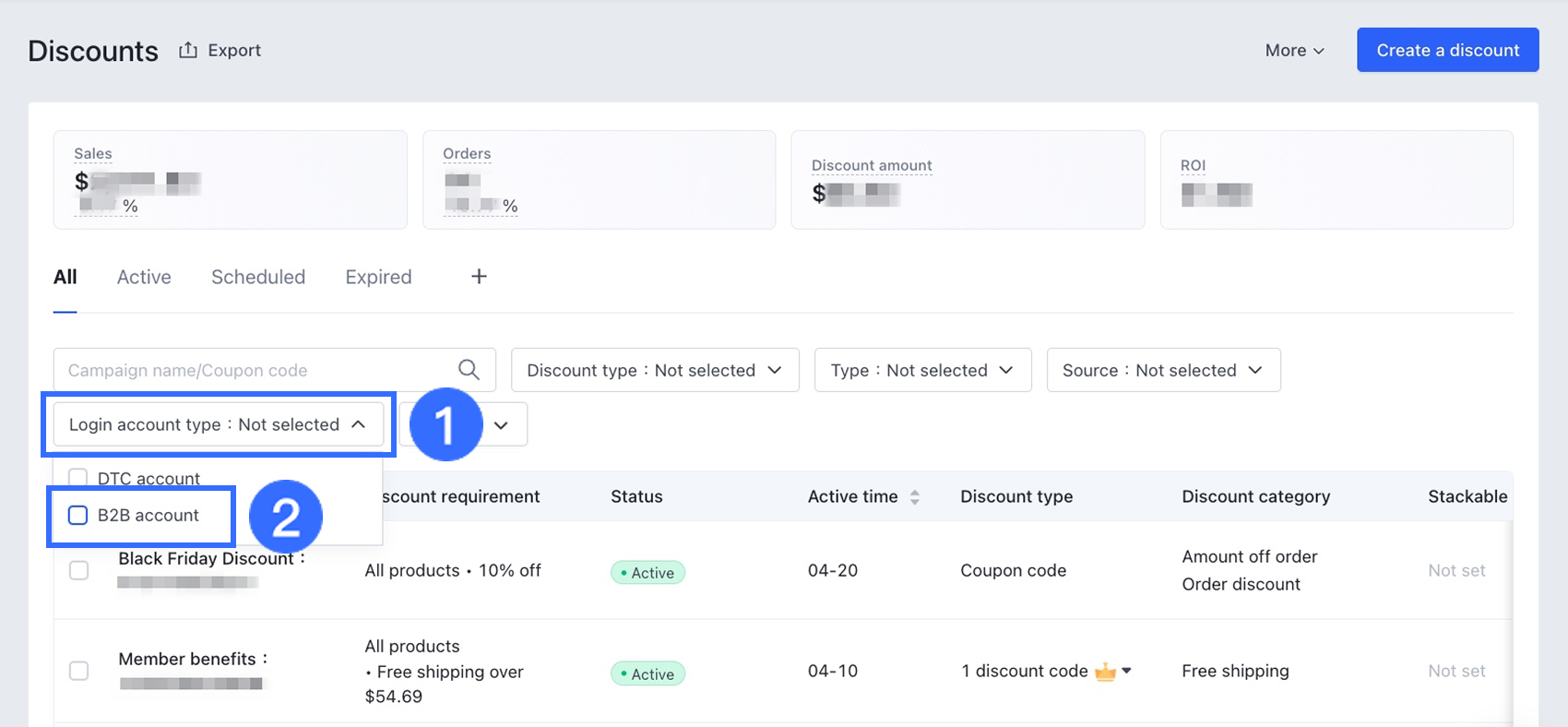Click the search magnifier icon
Screen dimensions: 1568x727
point(469,370)
